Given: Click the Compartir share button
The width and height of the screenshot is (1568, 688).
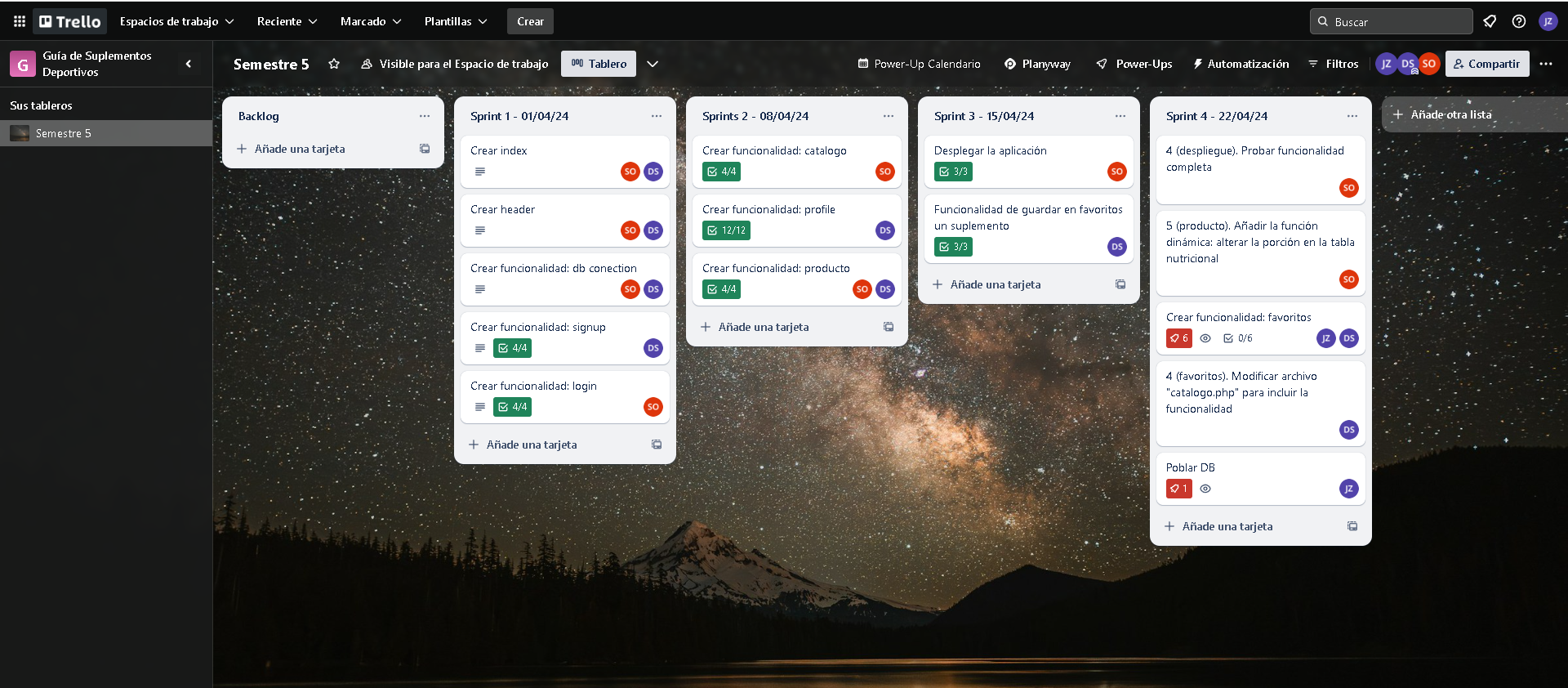Looking at the screenshot, I should (1487, 64).
